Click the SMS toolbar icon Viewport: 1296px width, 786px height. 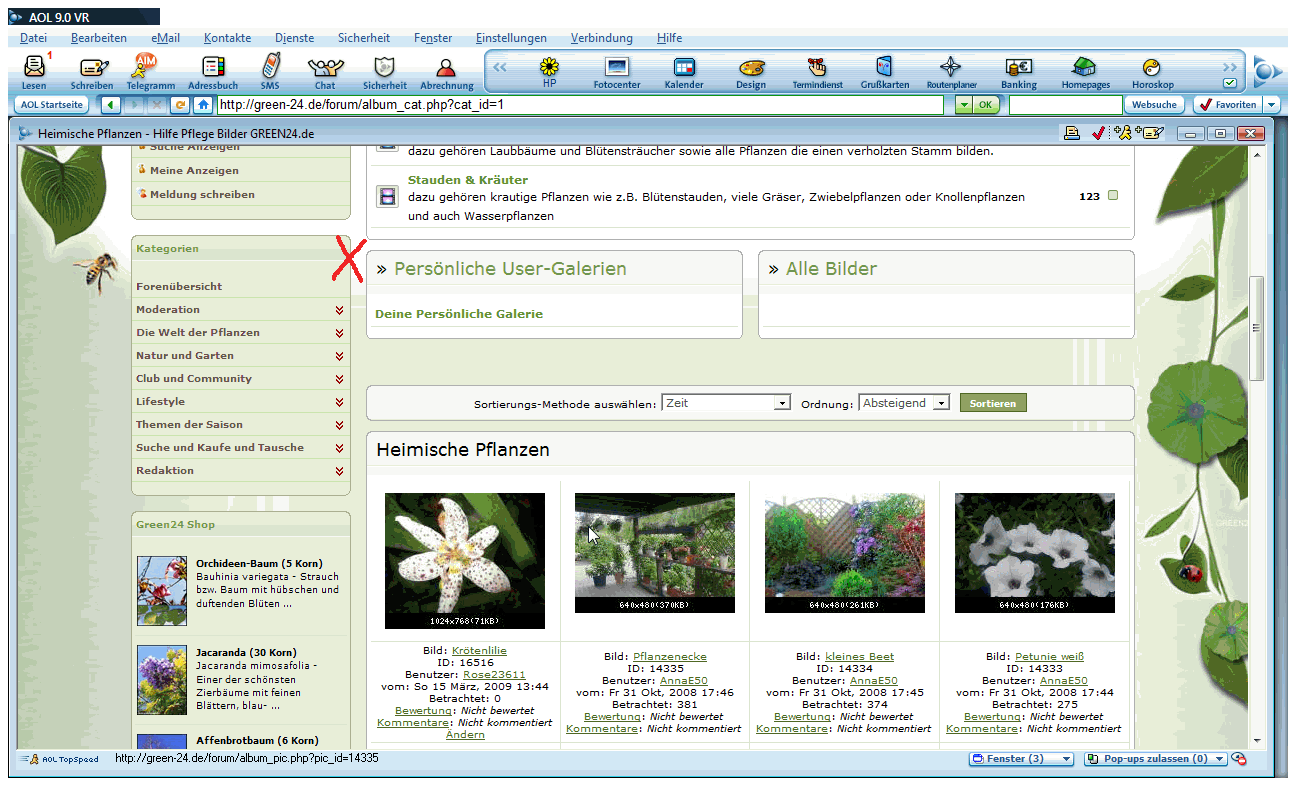pyautogui.click(x=270, y=68)
